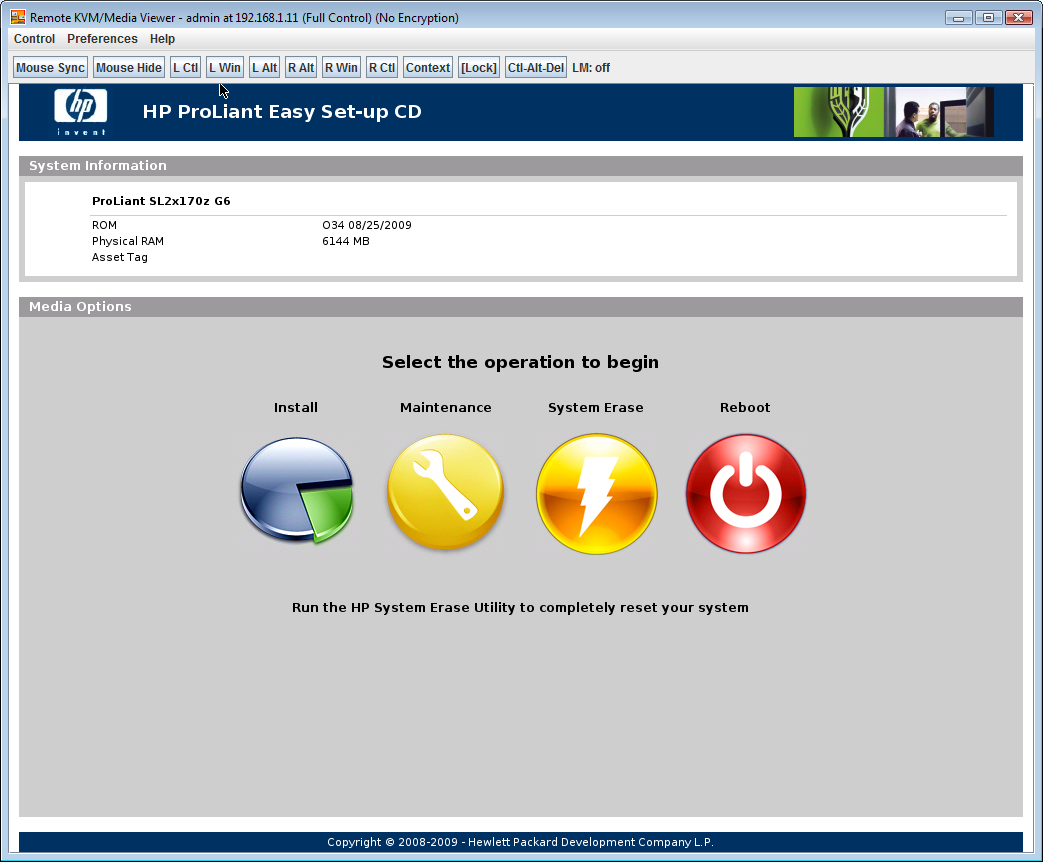Open the Help menu
The image size is (1043, 862).
pyautogui.click(x=162, y=39)
